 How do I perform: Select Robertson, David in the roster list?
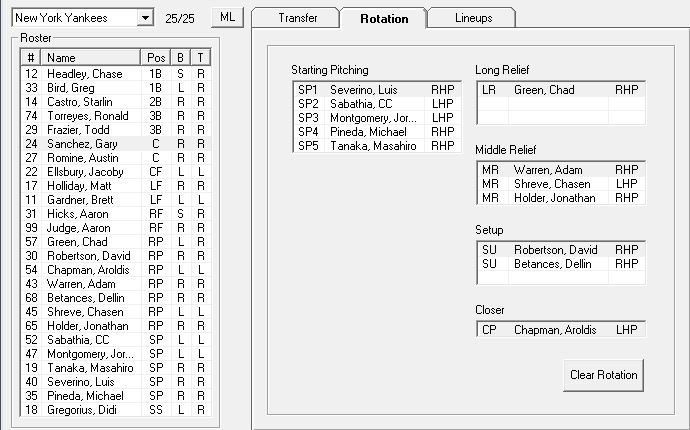pos(116,256)
